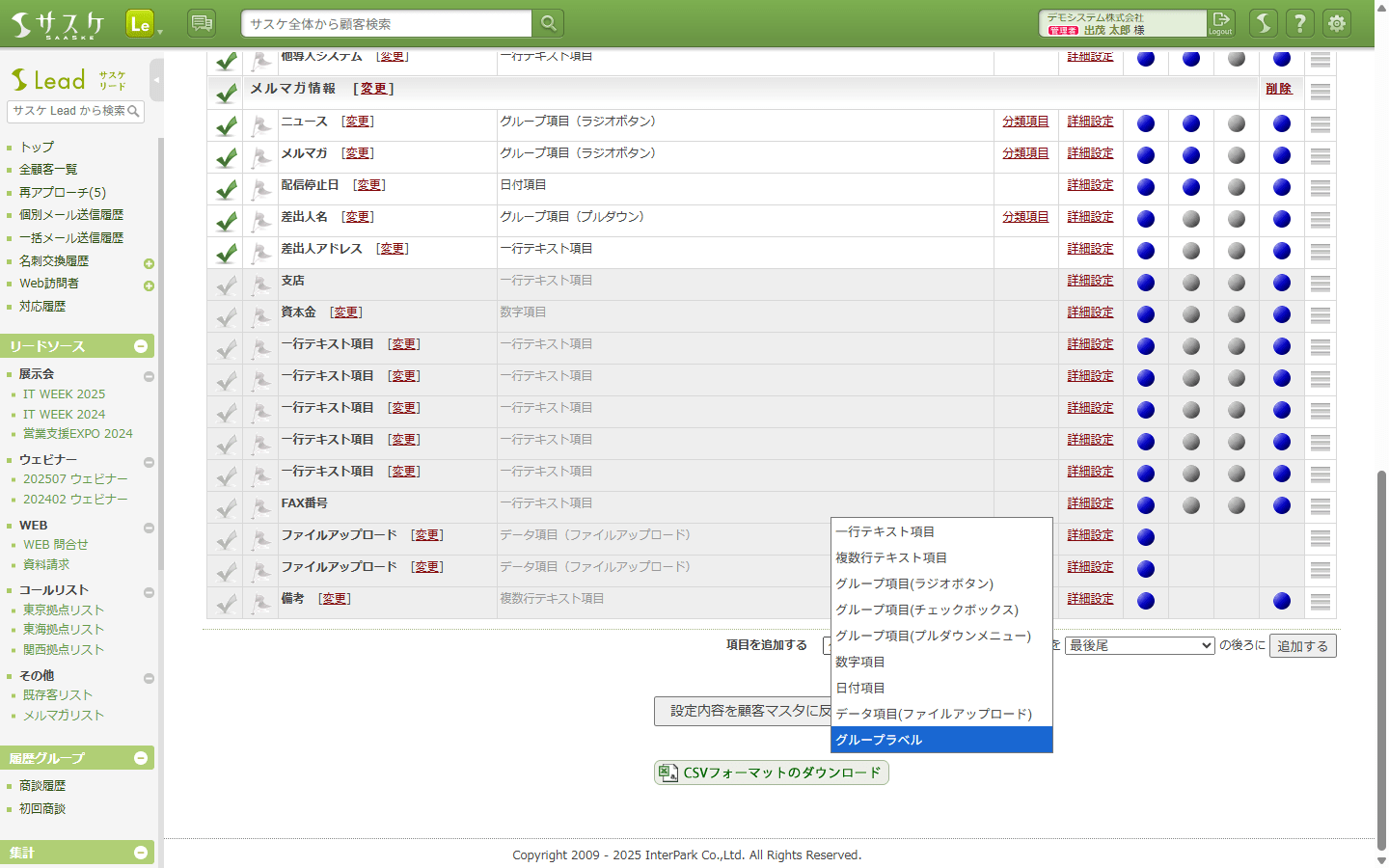Open the help question mark icon
Screen dimensions: 1389x868
click(1300, 23)
